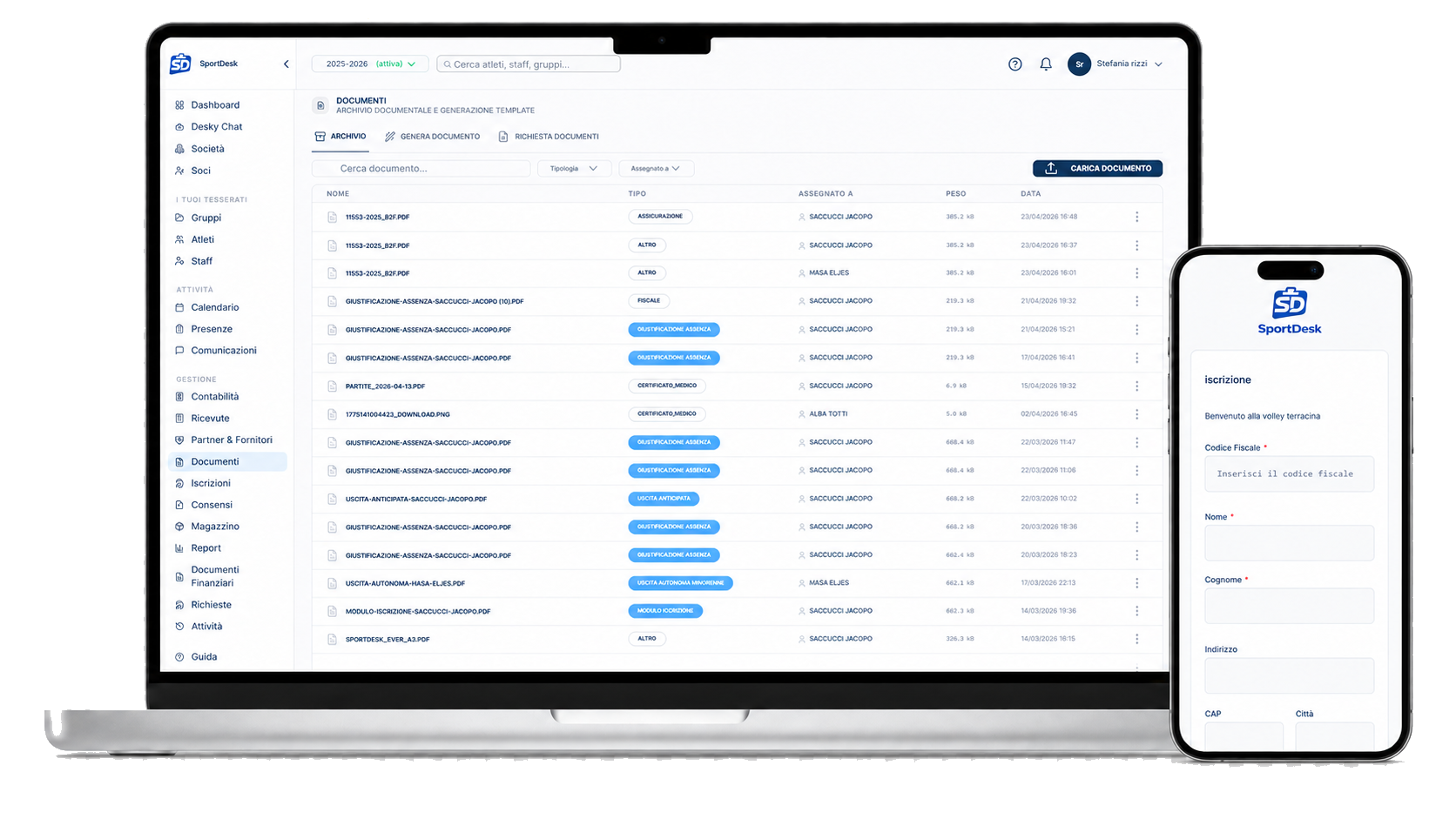This screenshot has width=1456, height=819.
Task: Click the Cognome field on the phone form
Action: 1289,606
